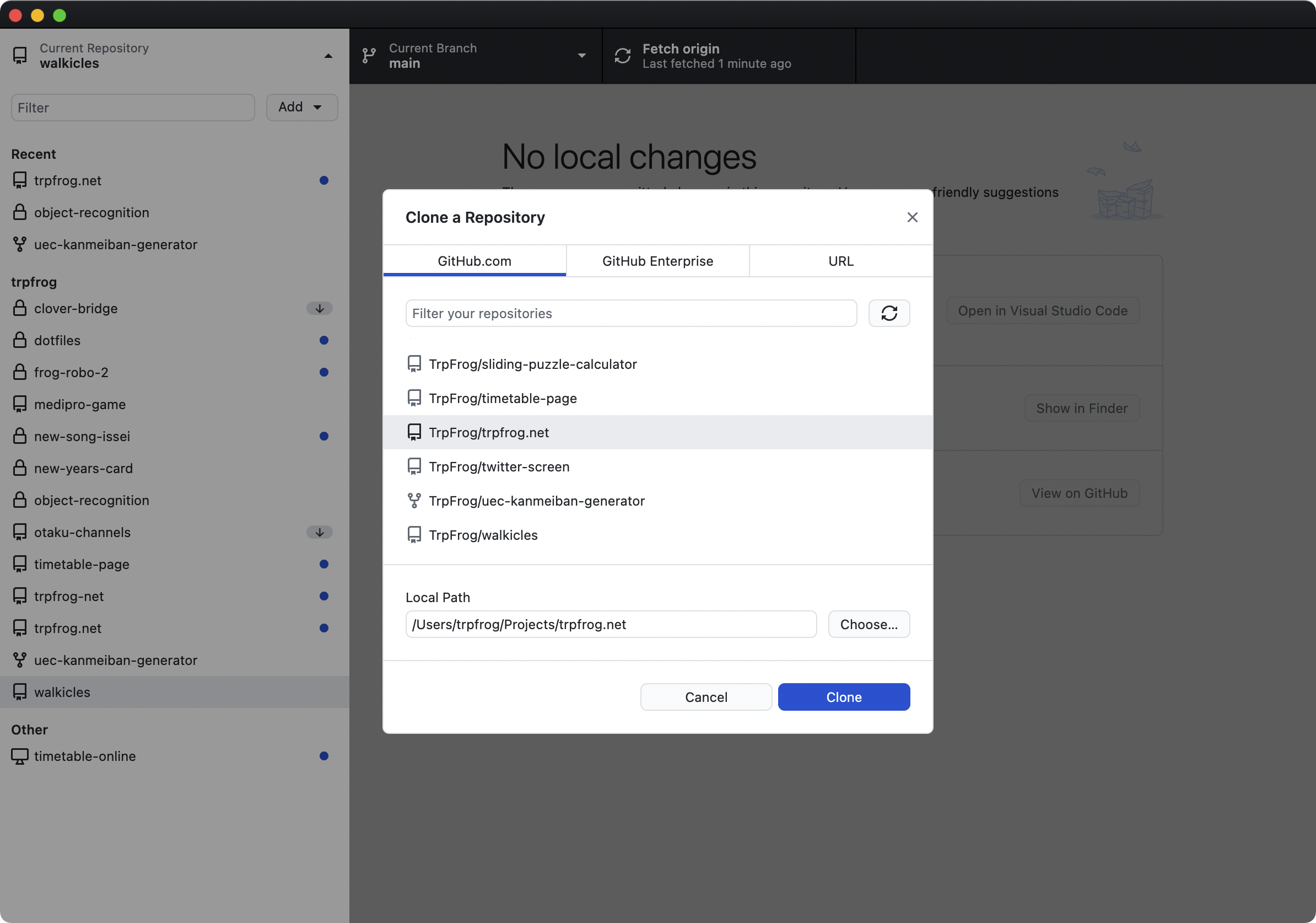This screenshot has width=1316, height=923.
Task: Click the Fetch origin sync icon
Action: pyautogui.click(x=623, y=56)
